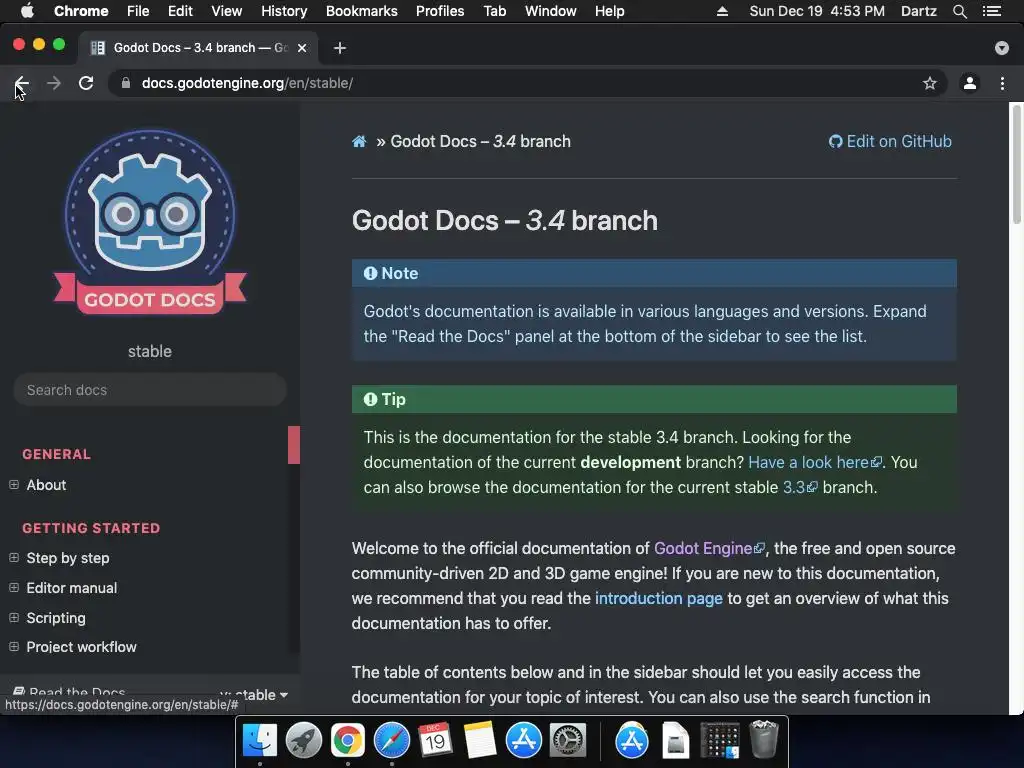Open the Chrome profile avatar menu
1024x768 pixels.
pos(970,83)
